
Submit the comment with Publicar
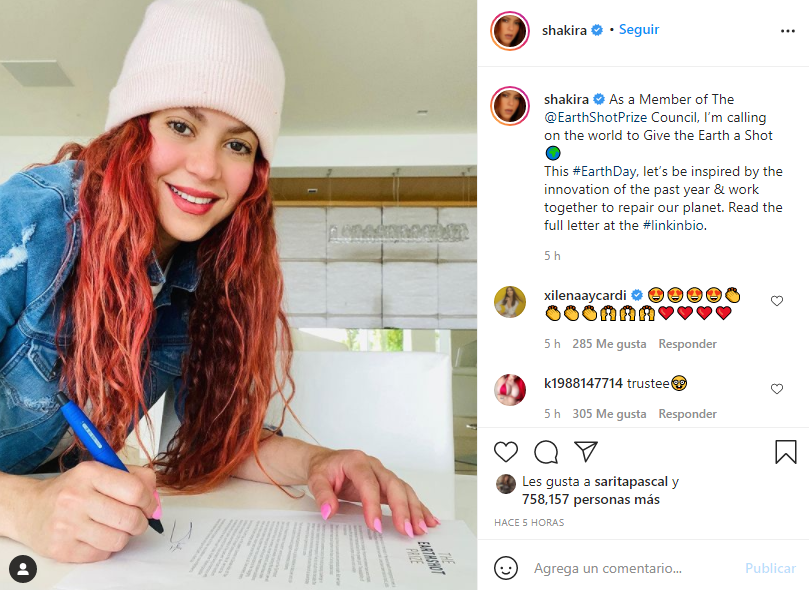(x=770, y=568)
